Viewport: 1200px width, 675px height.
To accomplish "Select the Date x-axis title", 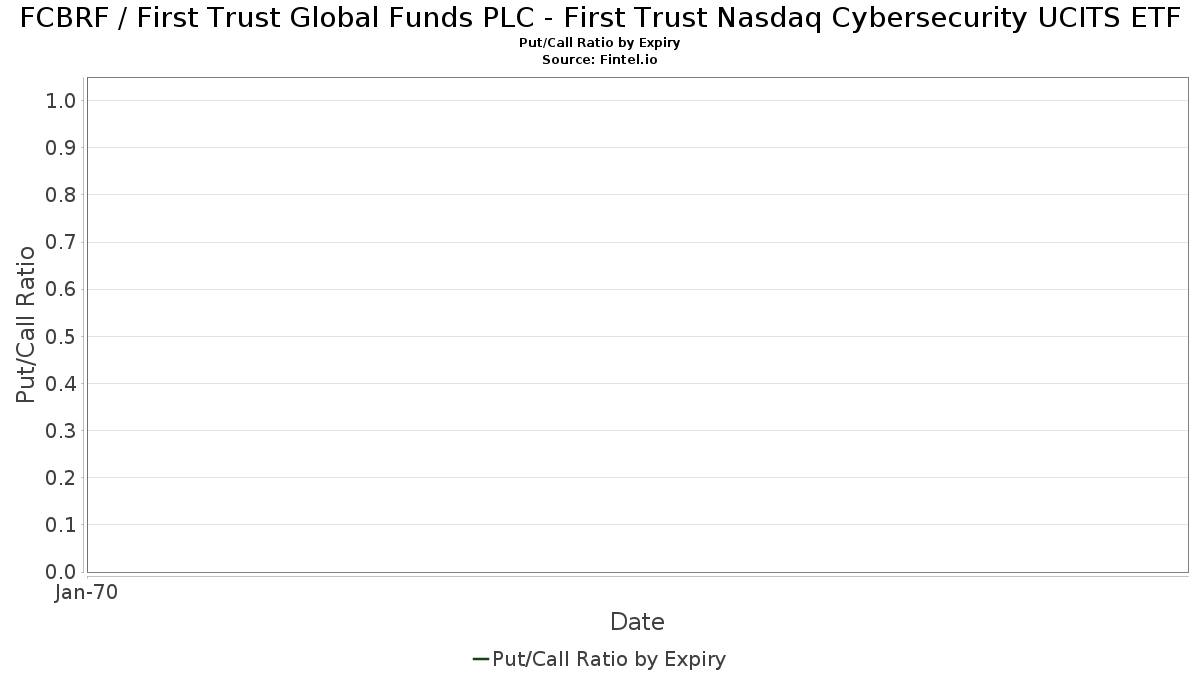I will (637, 622).
